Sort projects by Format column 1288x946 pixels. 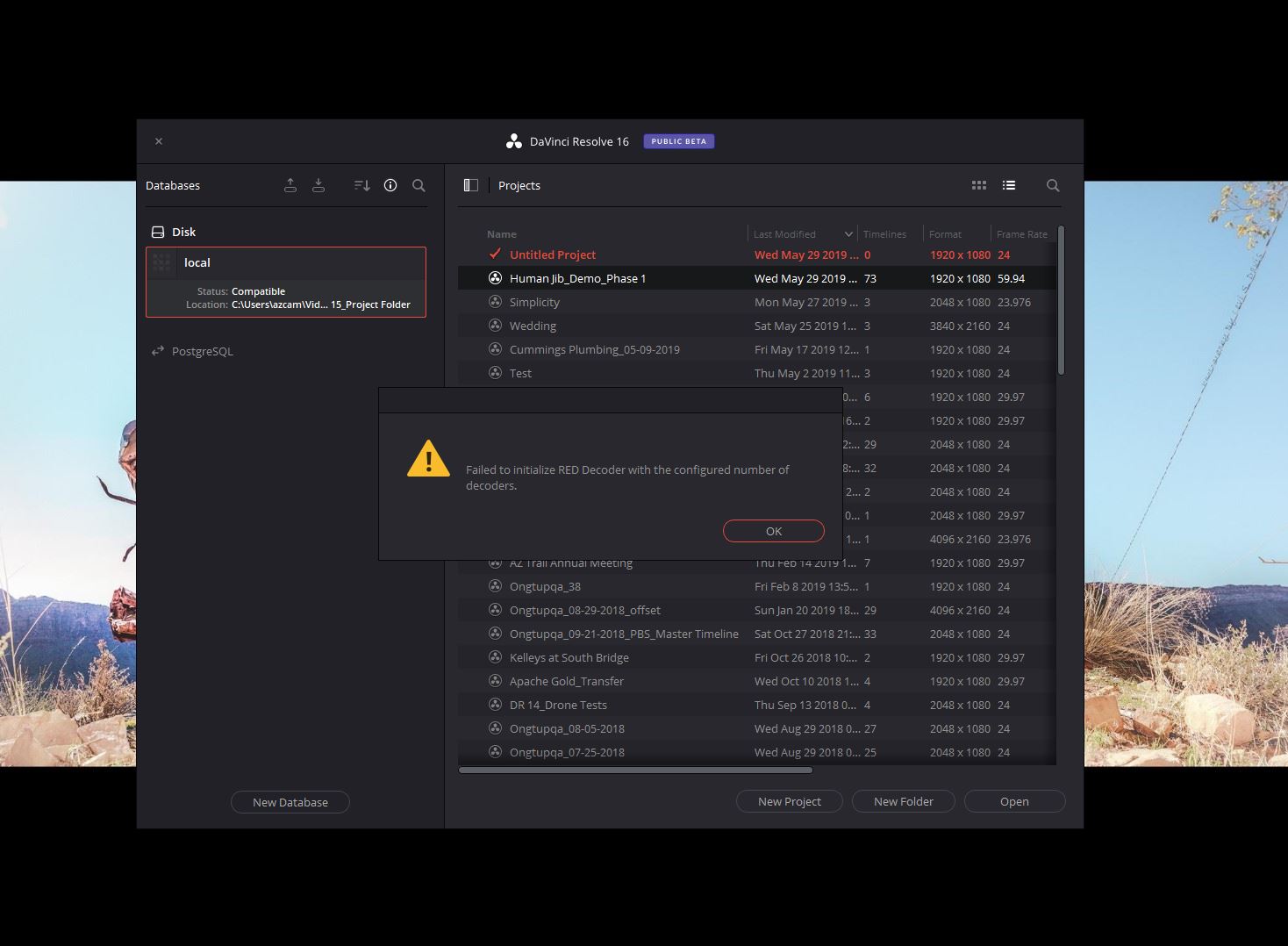[x=945, y=234]
